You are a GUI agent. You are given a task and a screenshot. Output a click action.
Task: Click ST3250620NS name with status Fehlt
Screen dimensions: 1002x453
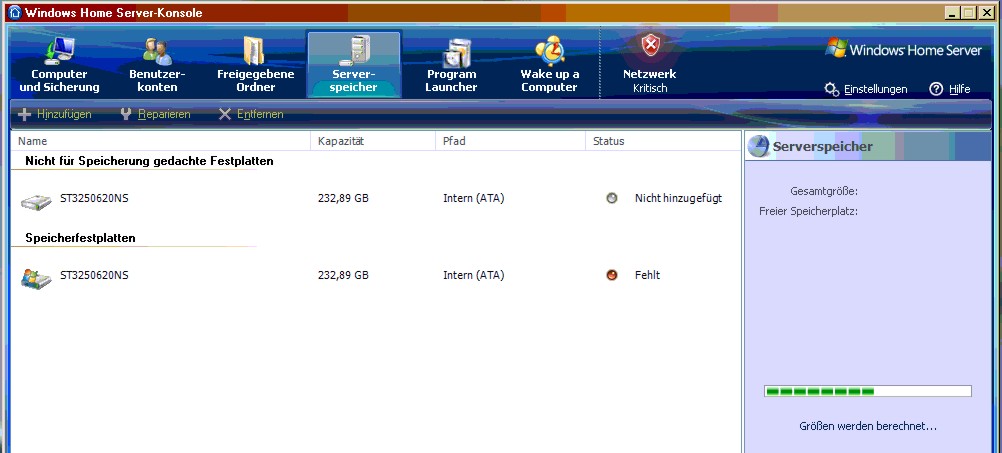(x=94, y=275)
